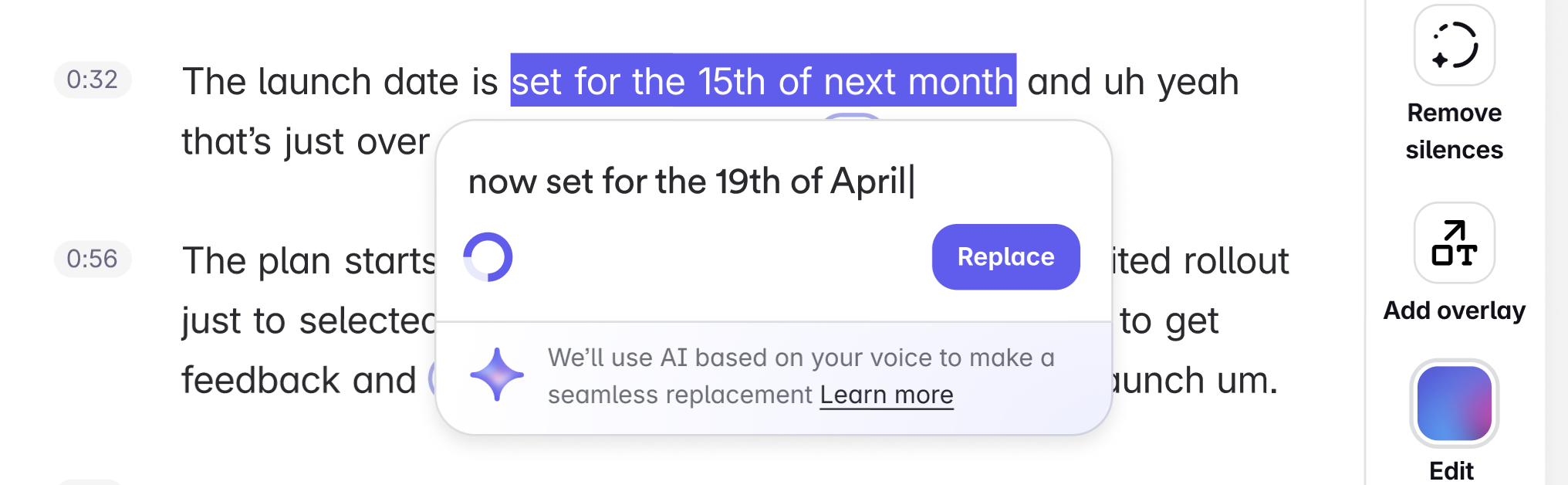This screenshot has width=1568, height=485.
Task: Click the 0:32 timestamp marker
Action: (92, 80)
